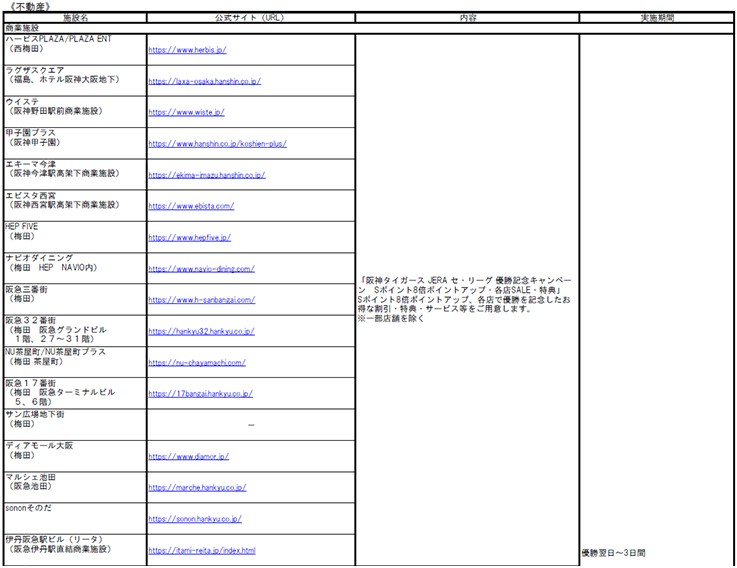The width and height of the screenshot is (737, 568).
Task: Open the hankyu32.hankyu.co.jp link
Action: pos(202,331)
